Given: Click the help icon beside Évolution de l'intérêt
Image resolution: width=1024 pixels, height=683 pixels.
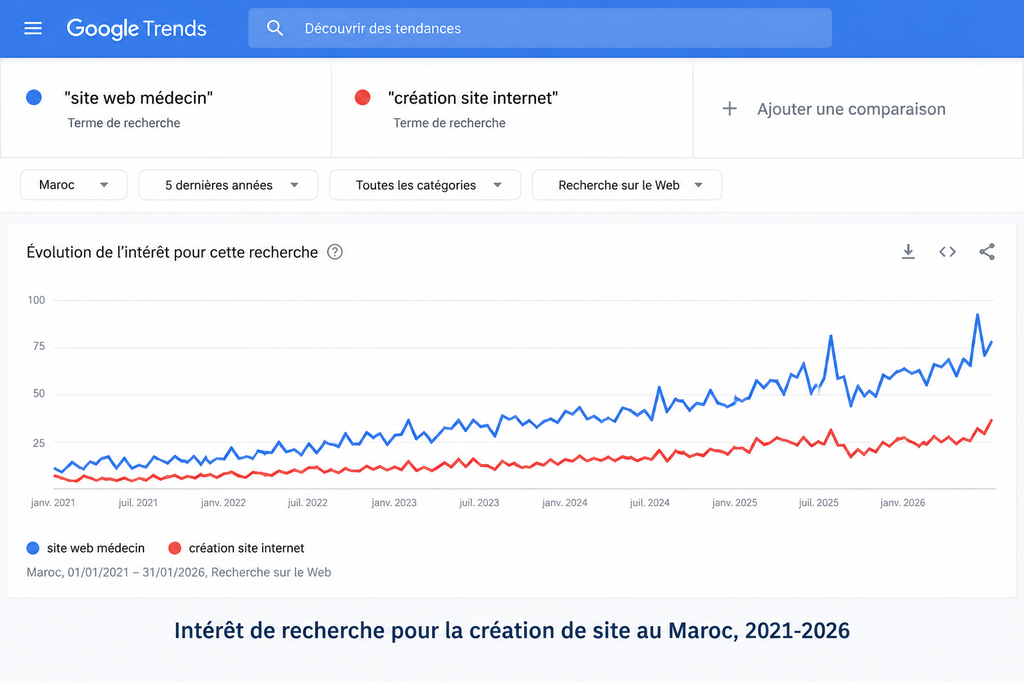Looking at the screenshot, I should click(335, 252).
